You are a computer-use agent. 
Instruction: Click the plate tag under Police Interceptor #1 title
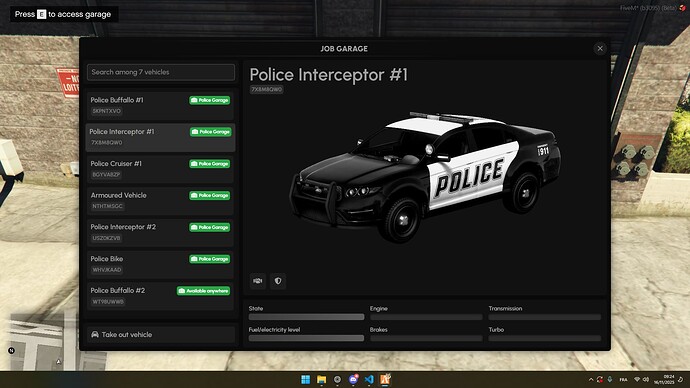click(267, 89)
